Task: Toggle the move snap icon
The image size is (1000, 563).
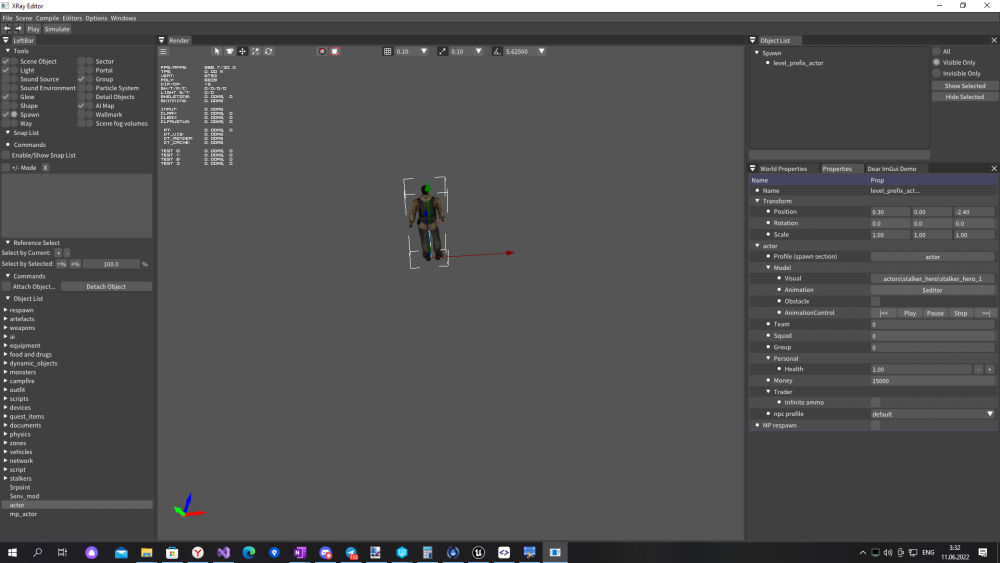Action: [442, 52]
